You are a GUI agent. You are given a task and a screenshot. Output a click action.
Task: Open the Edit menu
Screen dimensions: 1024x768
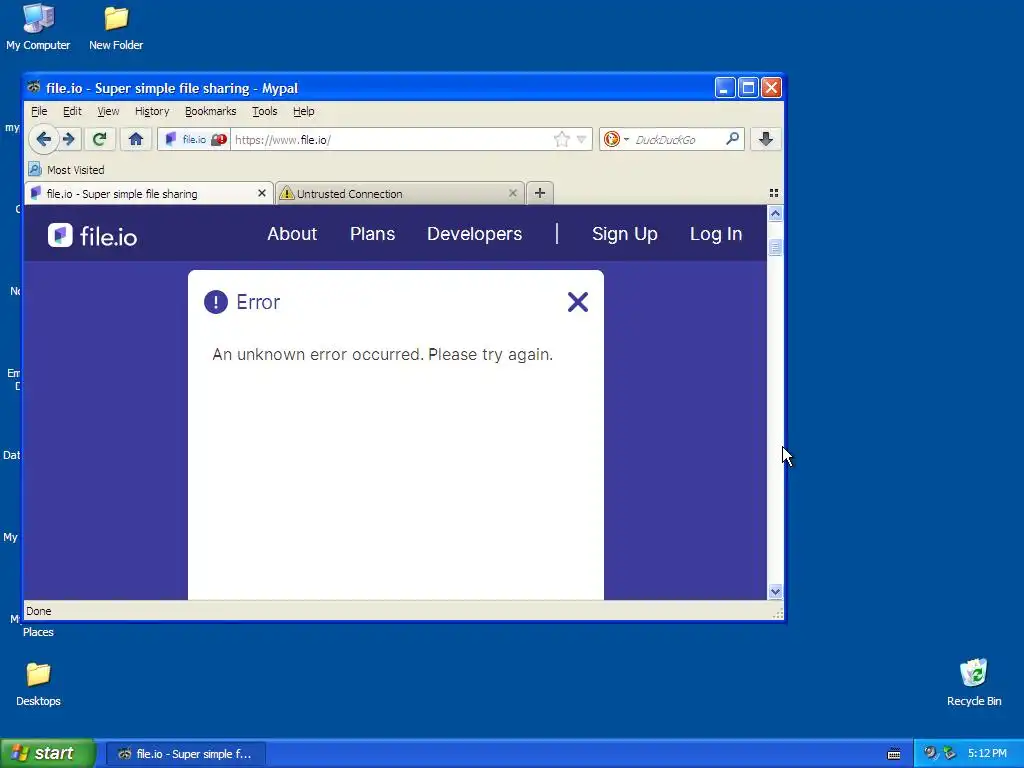pyautogui.click(x=72, y=111)
